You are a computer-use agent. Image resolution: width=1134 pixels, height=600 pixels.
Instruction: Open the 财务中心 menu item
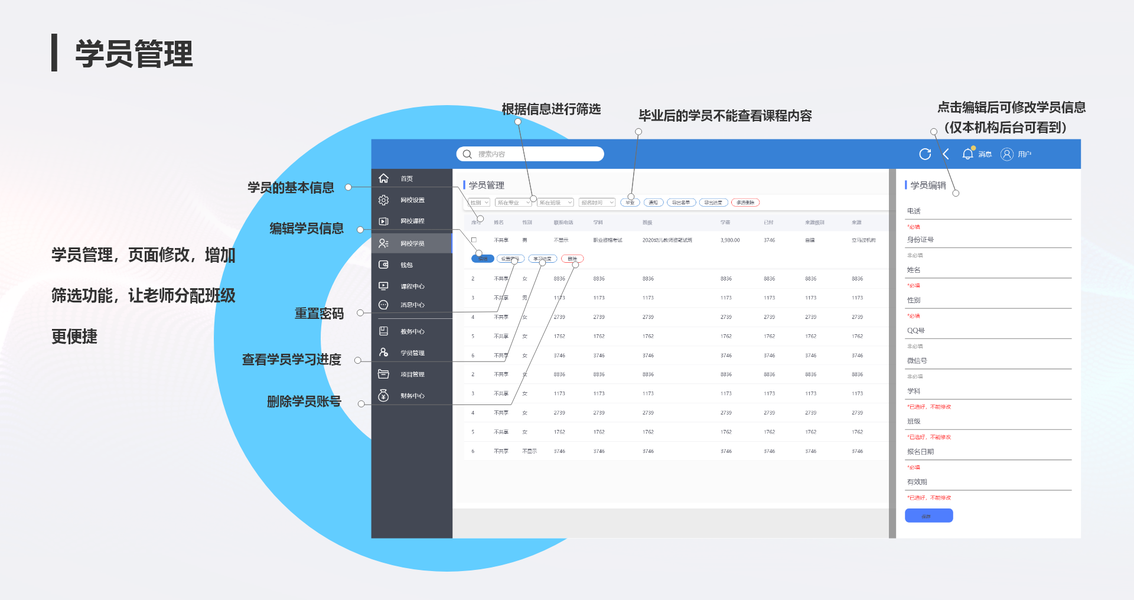[x=412, y=395]
